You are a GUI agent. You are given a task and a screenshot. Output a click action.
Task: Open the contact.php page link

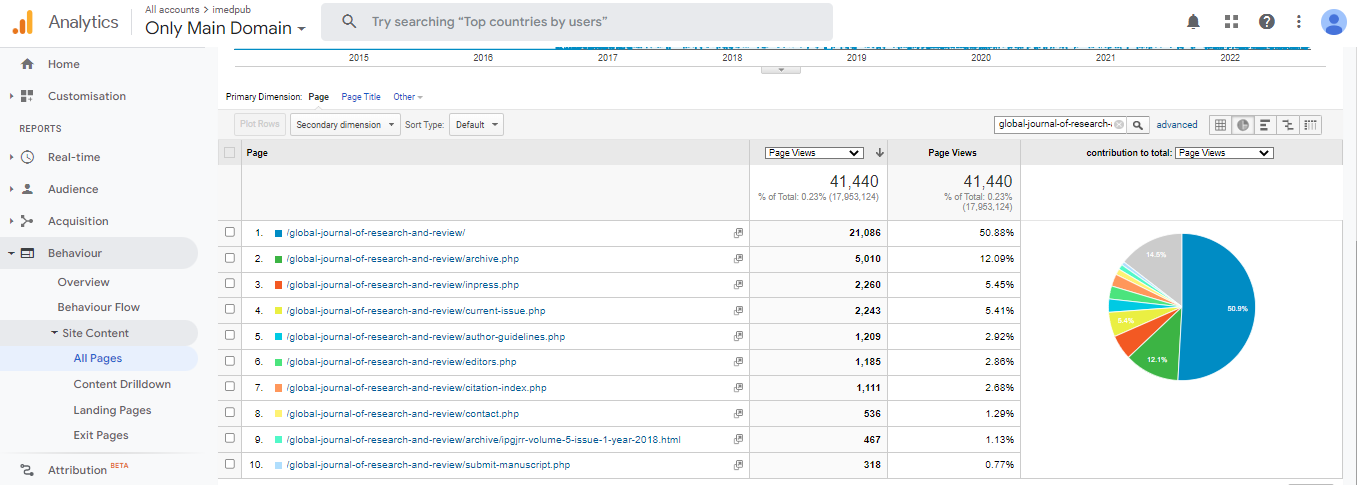402,413
